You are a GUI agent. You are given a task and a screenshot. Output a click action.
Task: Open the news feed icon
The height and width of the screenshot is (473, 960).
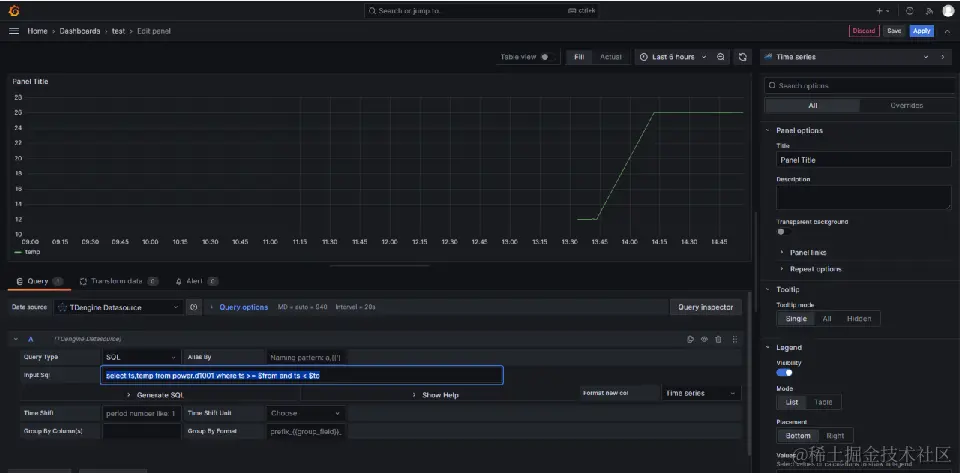(929, 11)
